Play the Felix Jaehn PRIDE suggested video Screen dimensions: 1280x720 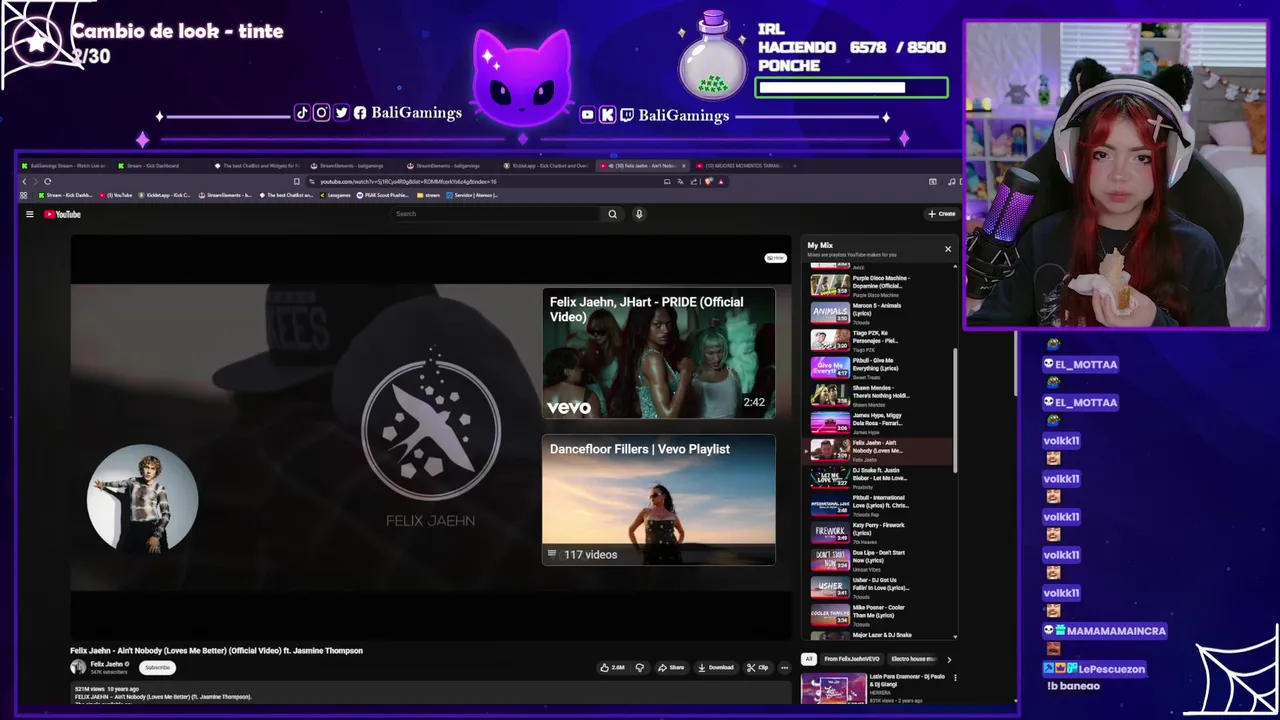tap(658, 353)
